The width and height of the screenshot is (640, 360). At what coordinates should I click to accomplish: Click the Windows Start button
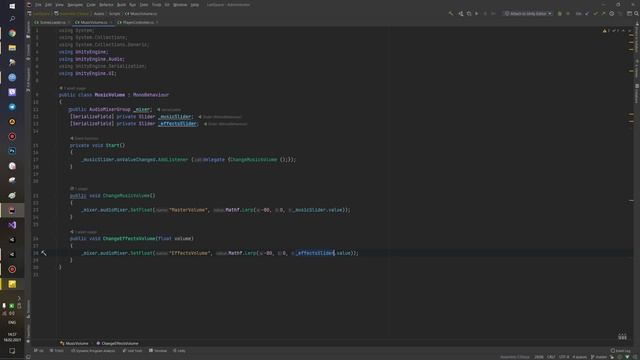[12, 6]
